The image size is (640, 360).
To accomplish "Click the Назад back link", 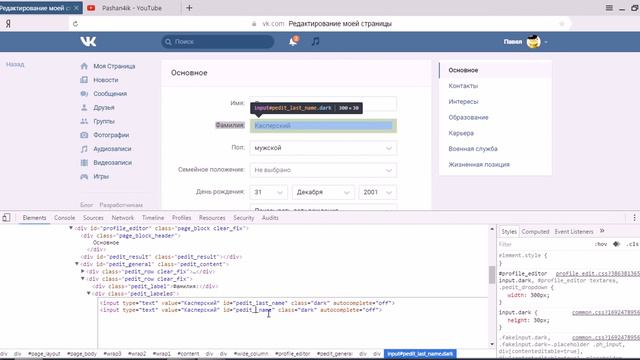I will [x=15, y=64].
